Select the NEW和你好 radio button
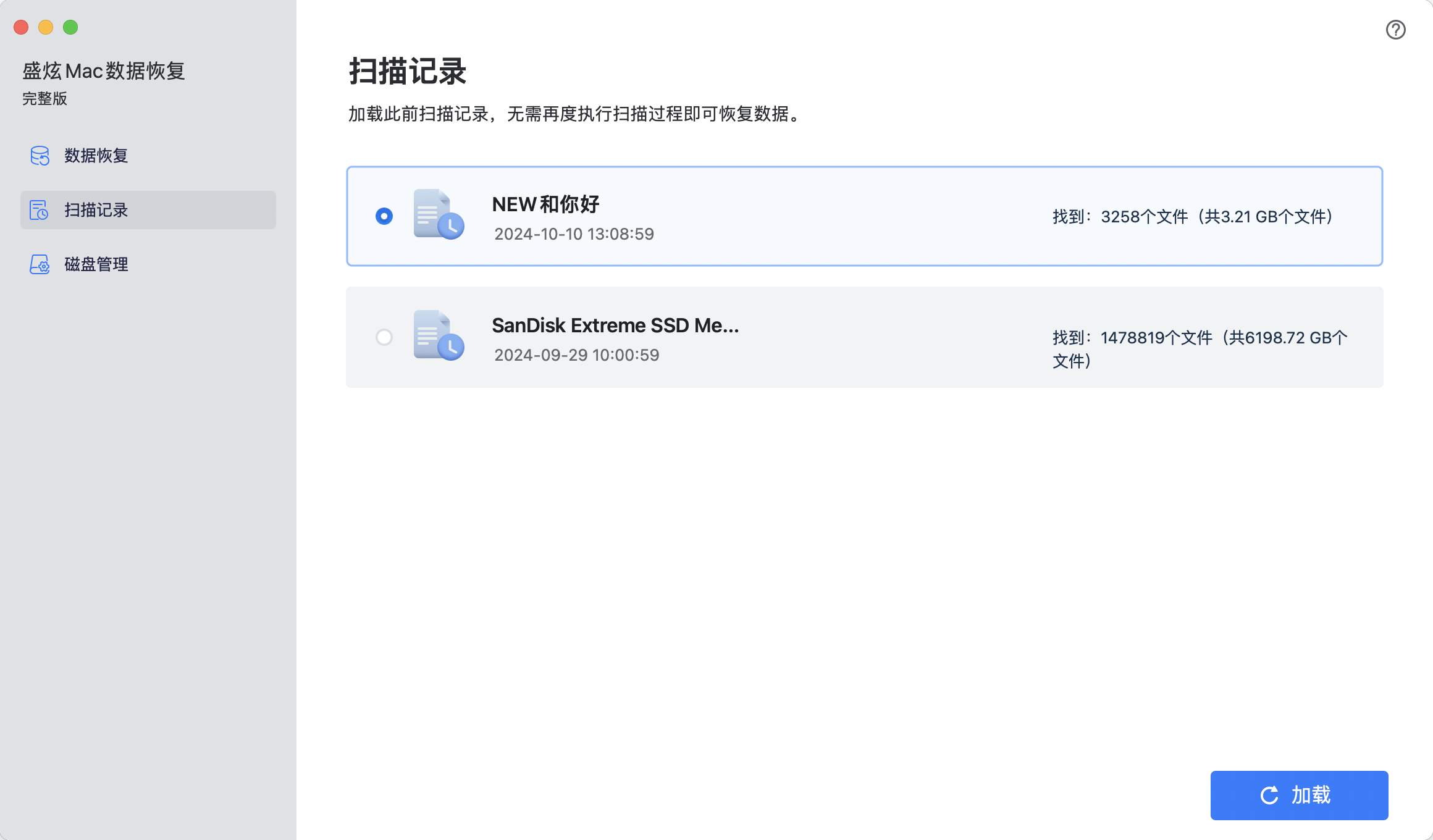 [x=384, y=216]
